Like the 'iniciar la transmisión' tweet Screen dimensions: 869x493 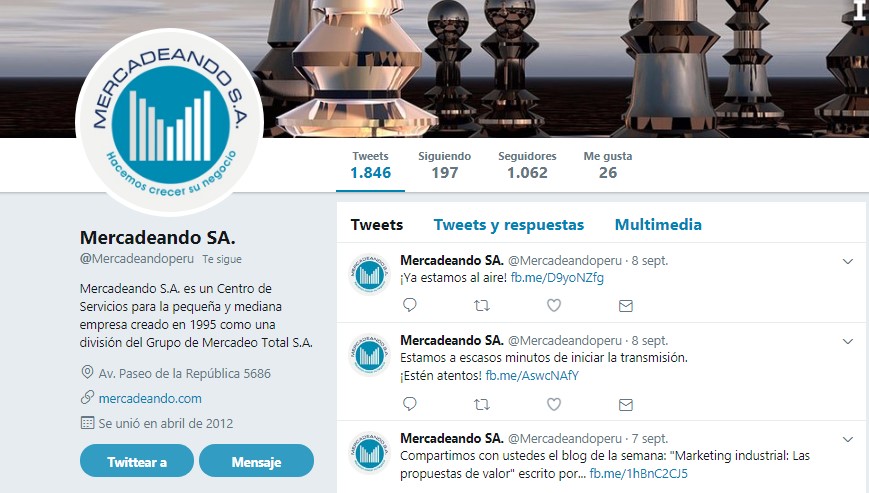(554, 404)
